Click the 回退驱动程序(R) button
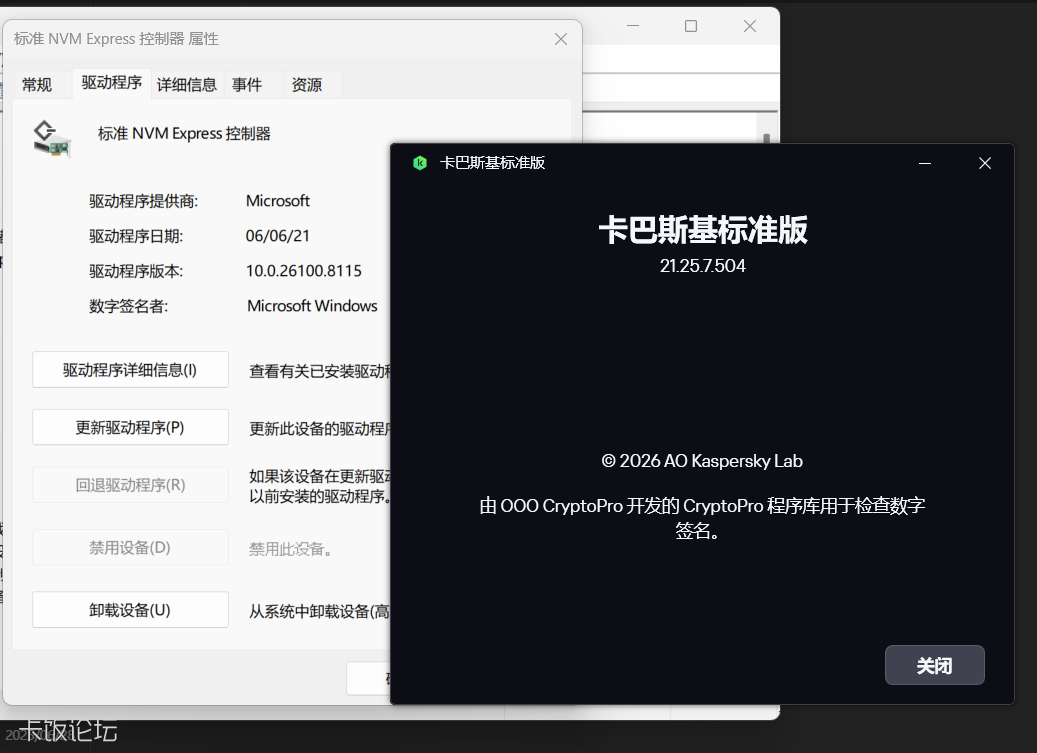Image resolution: width=1037 pixels, height=753 pixels. click(x=130, y=485)
